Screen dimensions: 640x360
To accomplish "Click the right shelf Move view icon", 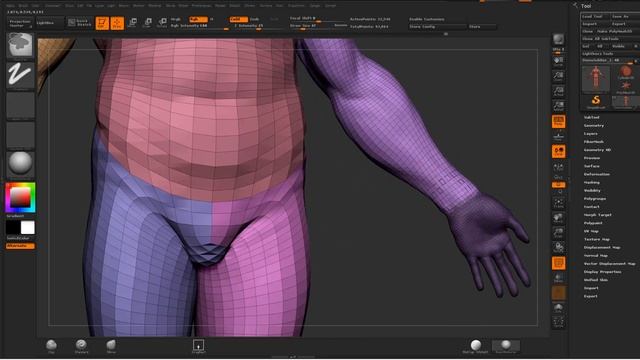I will (558, 218).
